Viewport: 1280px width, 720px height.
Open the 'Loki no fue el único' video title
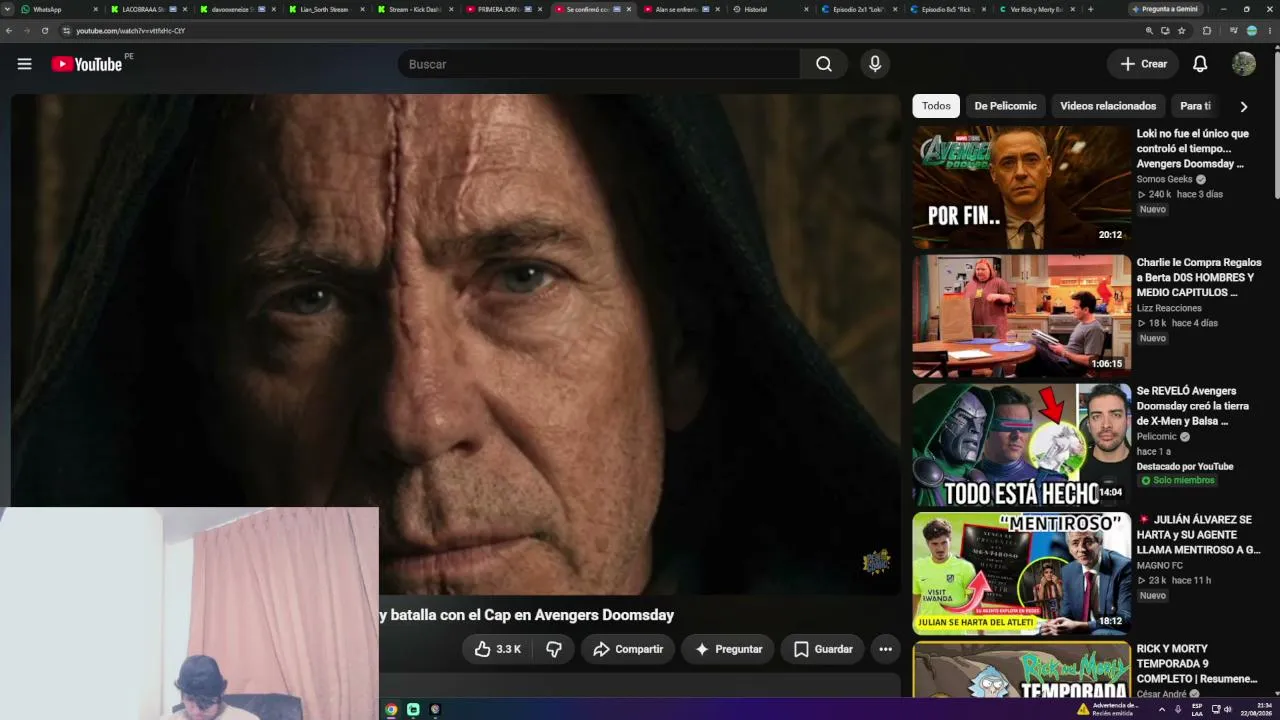click(x=1193, y=149)
